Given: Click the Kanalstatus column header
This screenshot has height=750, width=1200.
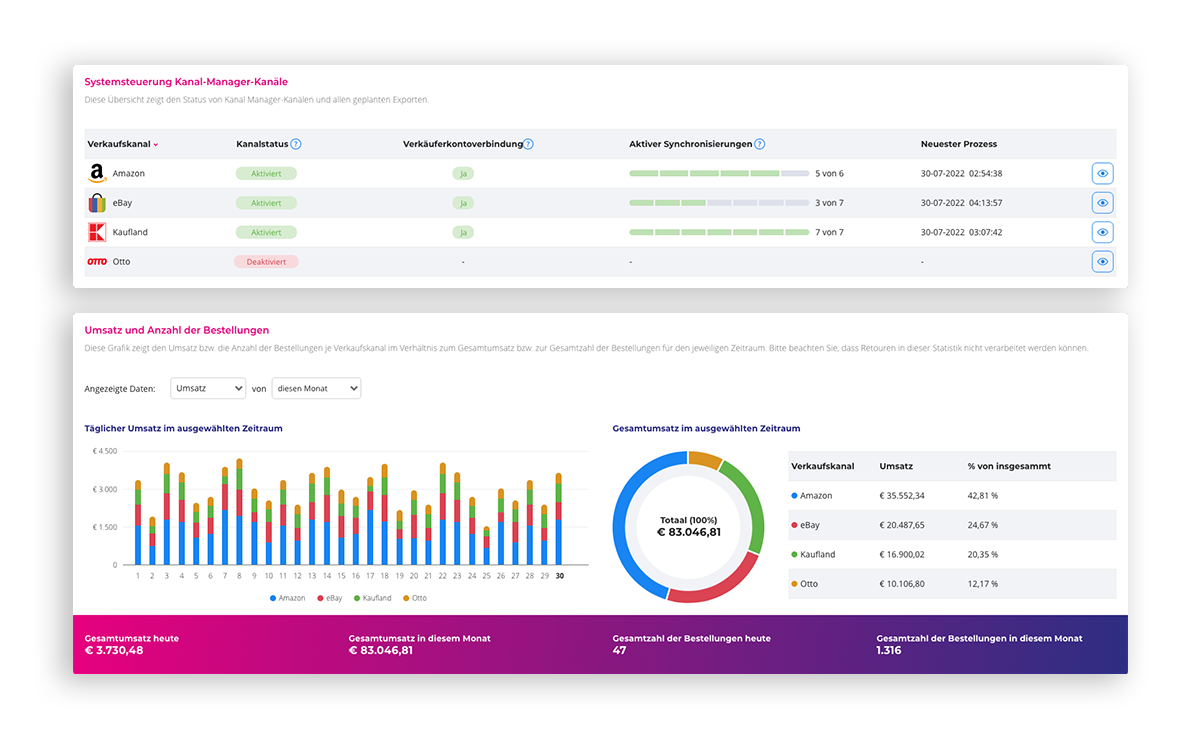Looking at the screenshot, I should coord(262,144).
